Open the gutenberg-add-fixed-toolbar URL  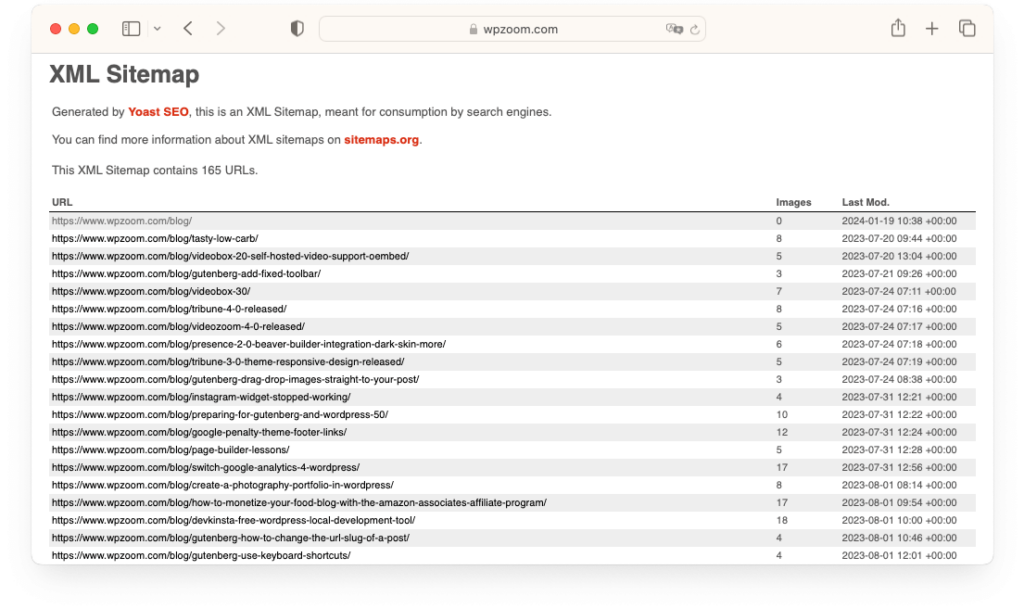click(186, 274)
